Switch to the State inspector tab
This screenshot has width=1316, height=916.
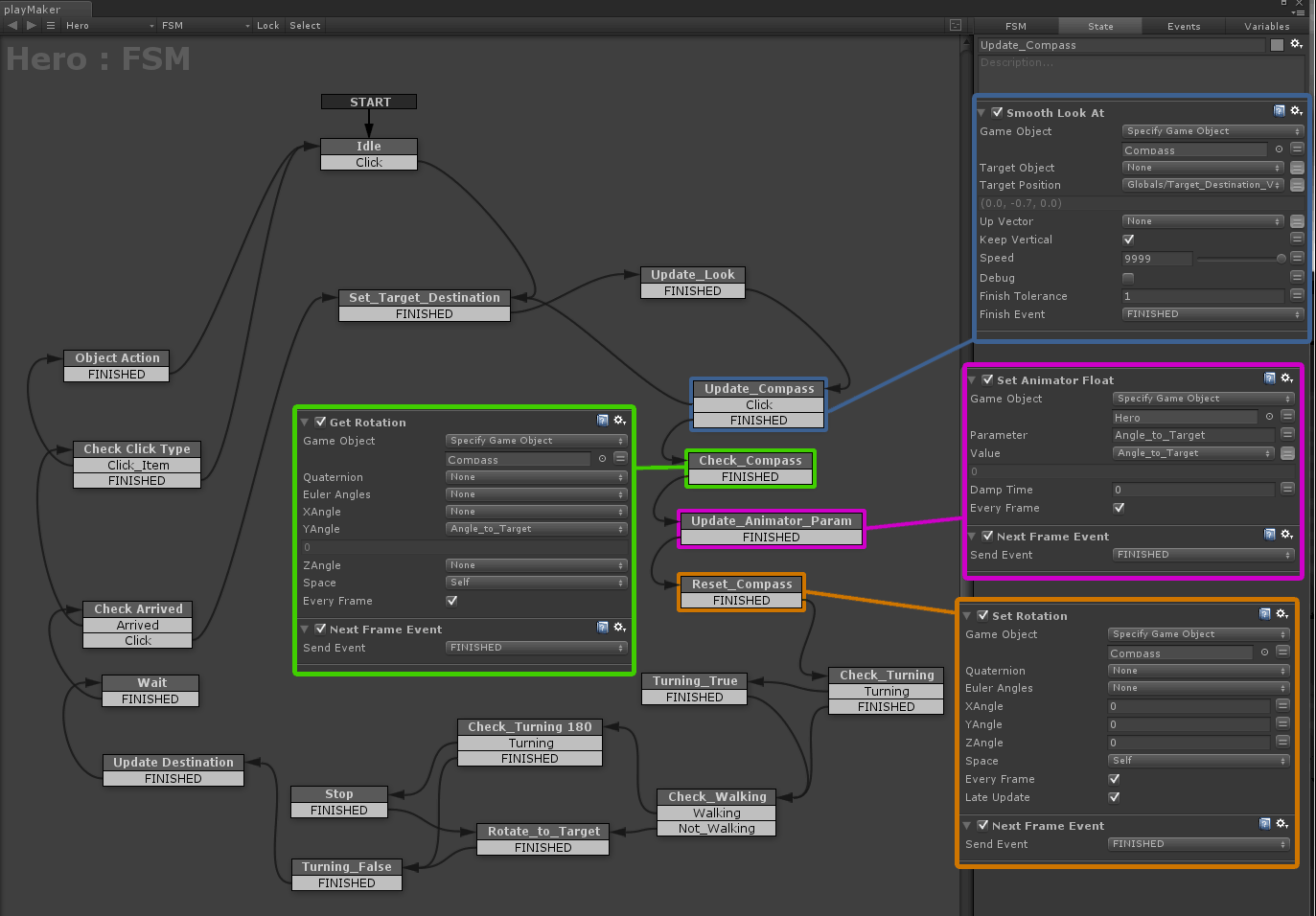[1100, 26]
